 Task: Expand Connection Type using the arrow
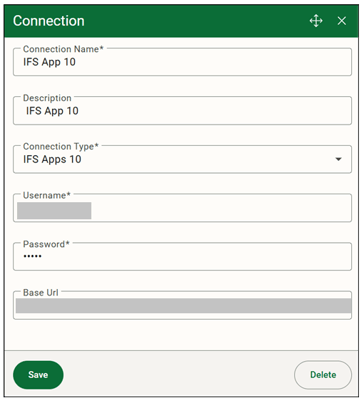point(338,159)
